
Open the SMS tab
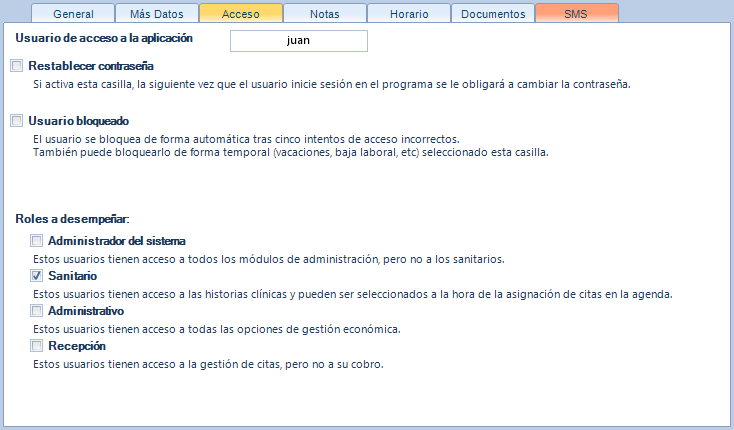coord(576,14)
